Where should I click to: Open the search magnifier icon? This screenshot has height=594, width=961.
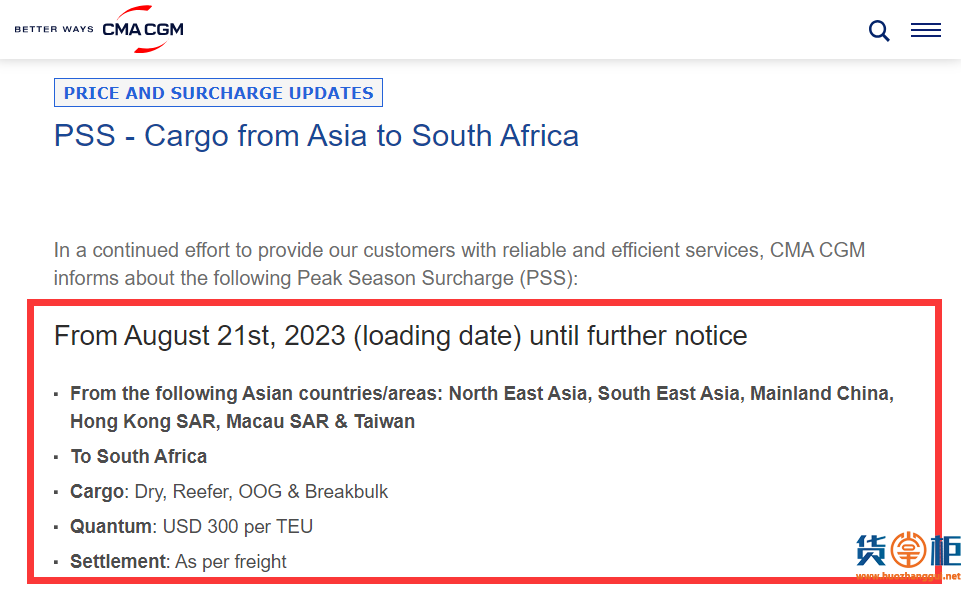tap(879, 30)
